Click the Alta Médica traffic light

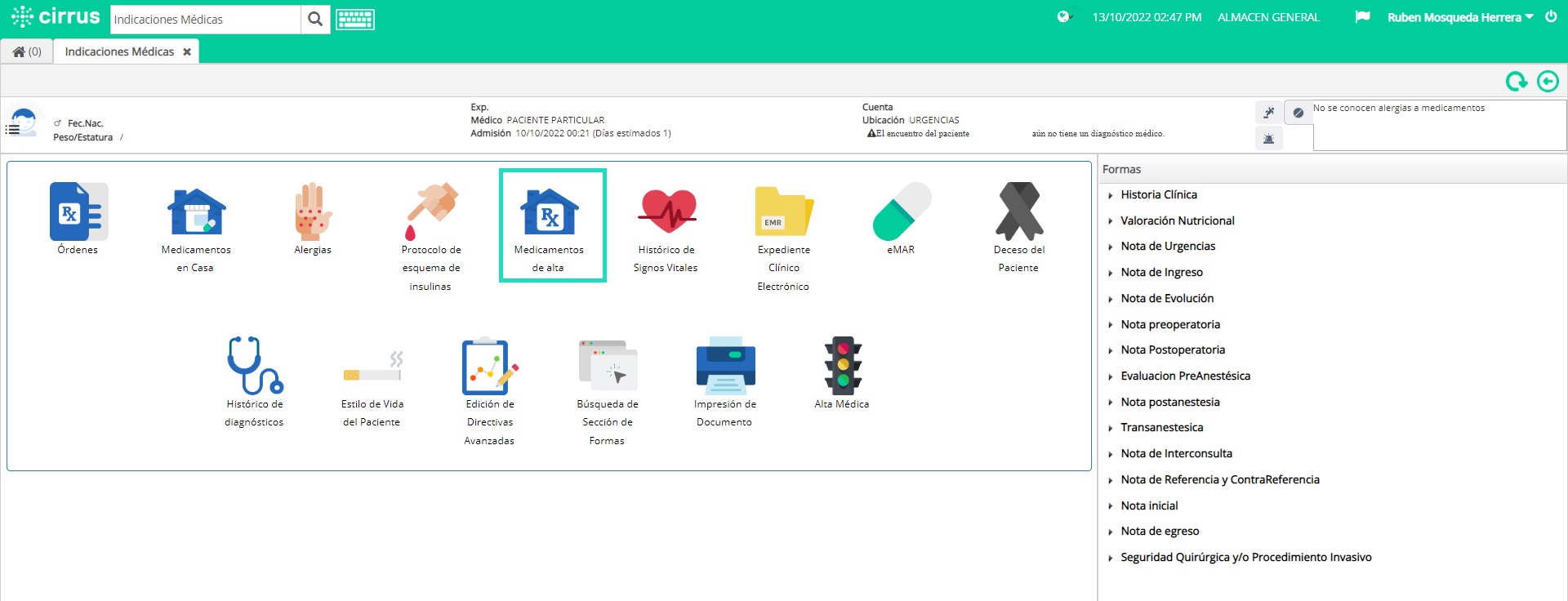pyautogui.click(x=843, y=366)
